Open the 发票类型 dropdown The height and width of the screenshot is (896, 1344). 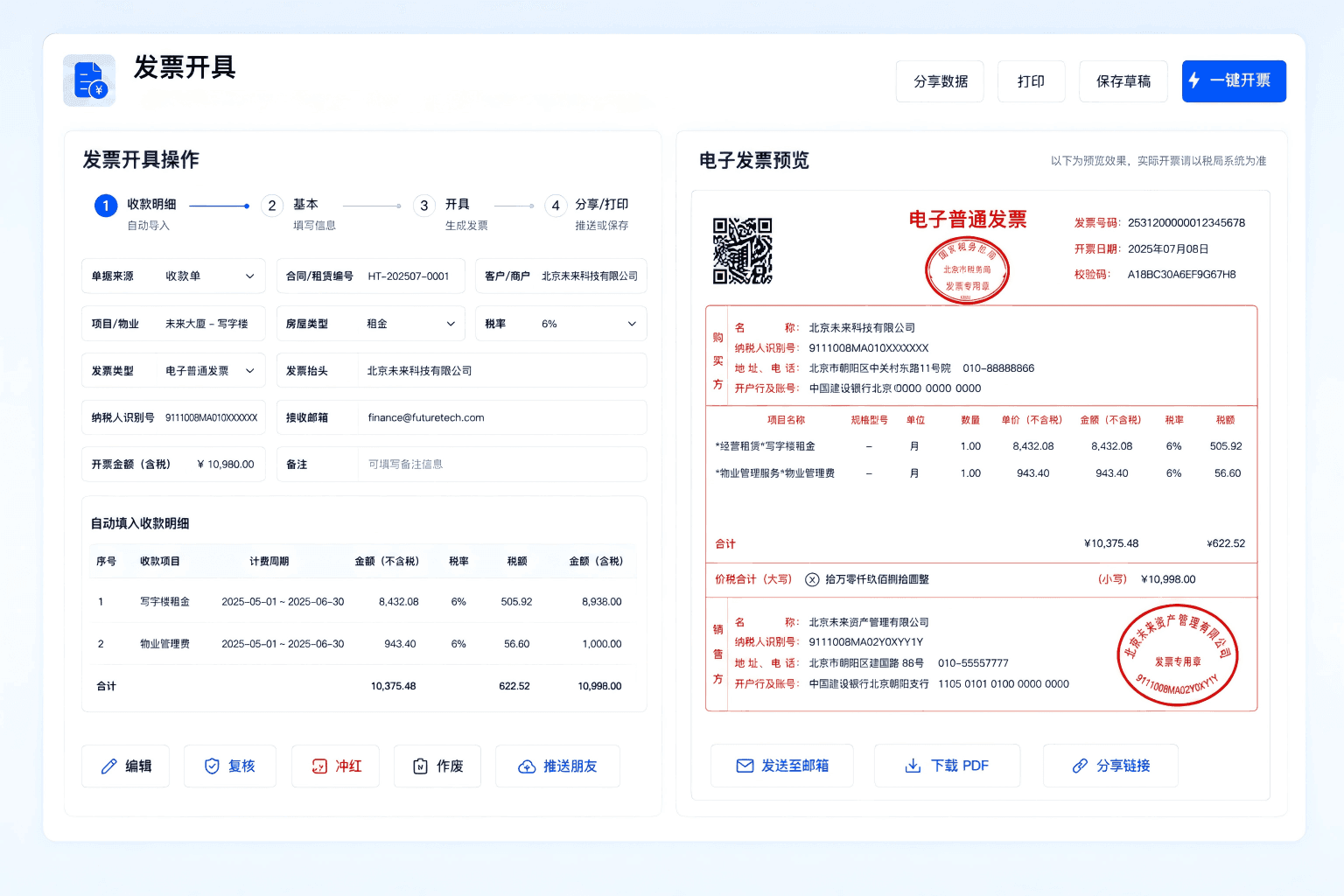pos(173,371)
